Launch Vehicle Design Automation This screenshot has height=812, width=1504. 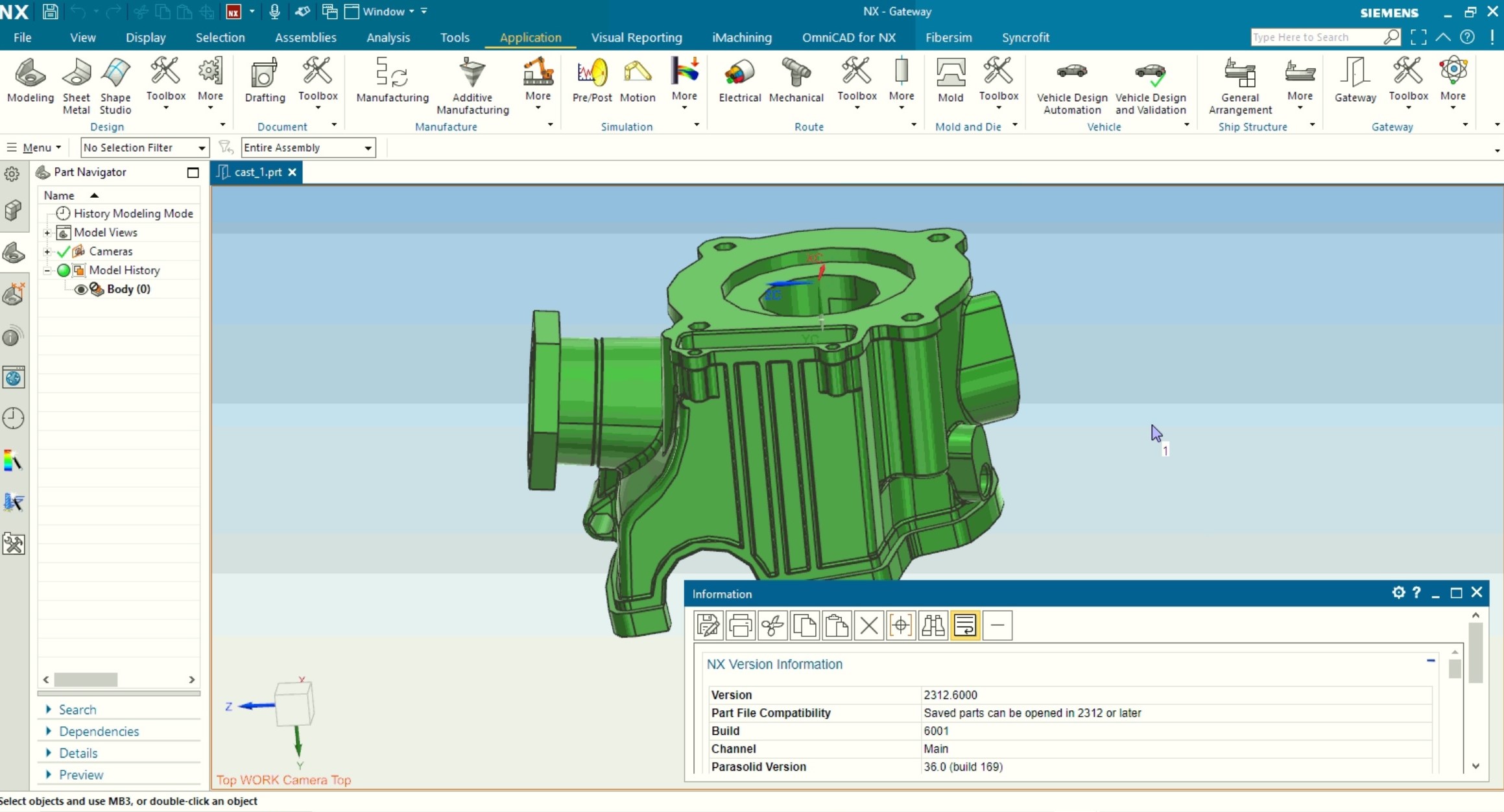(1071, 86)
